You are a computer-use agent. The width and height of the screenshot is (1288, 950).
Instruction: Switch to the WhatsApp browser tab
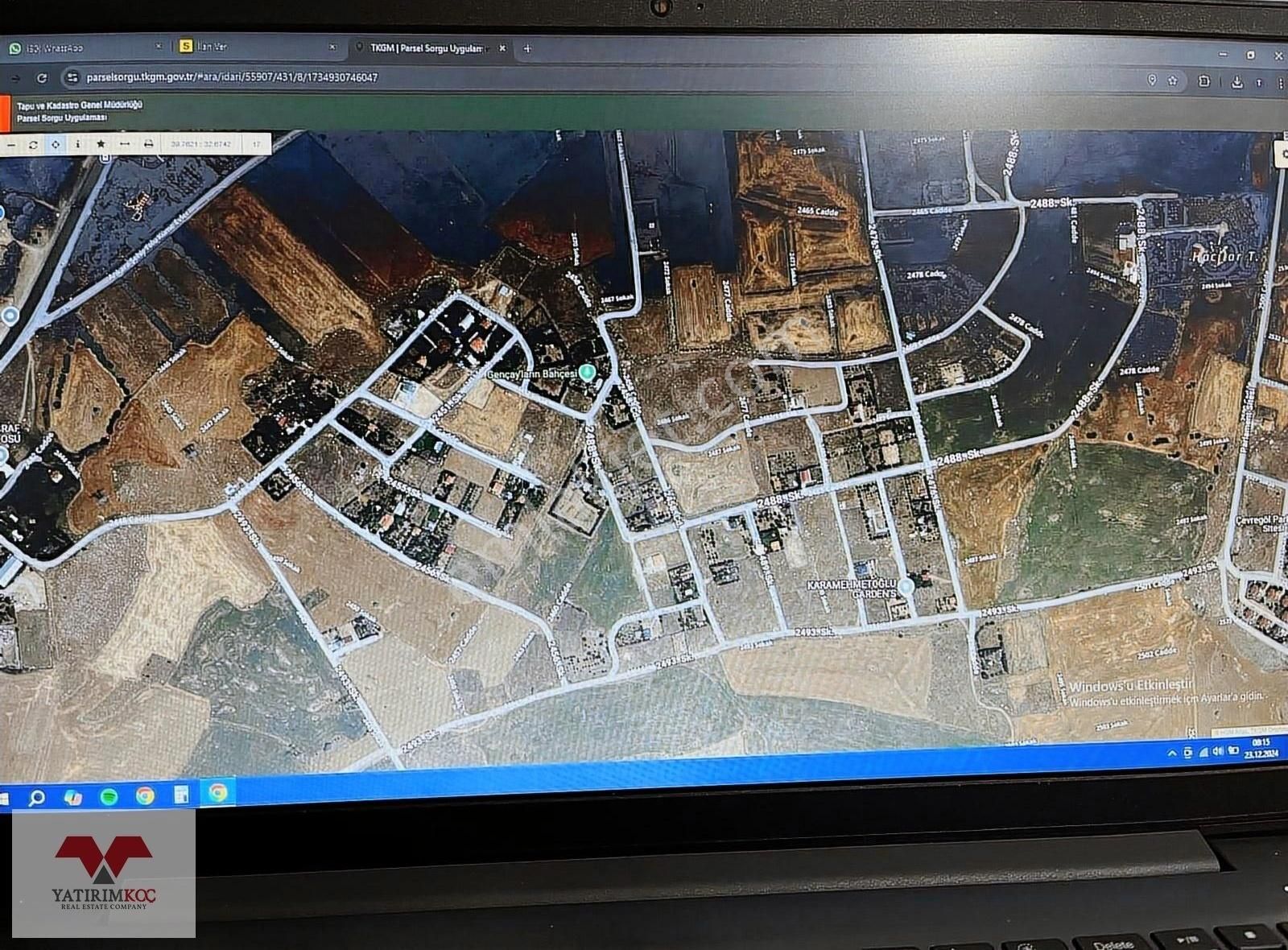point(87,47)
